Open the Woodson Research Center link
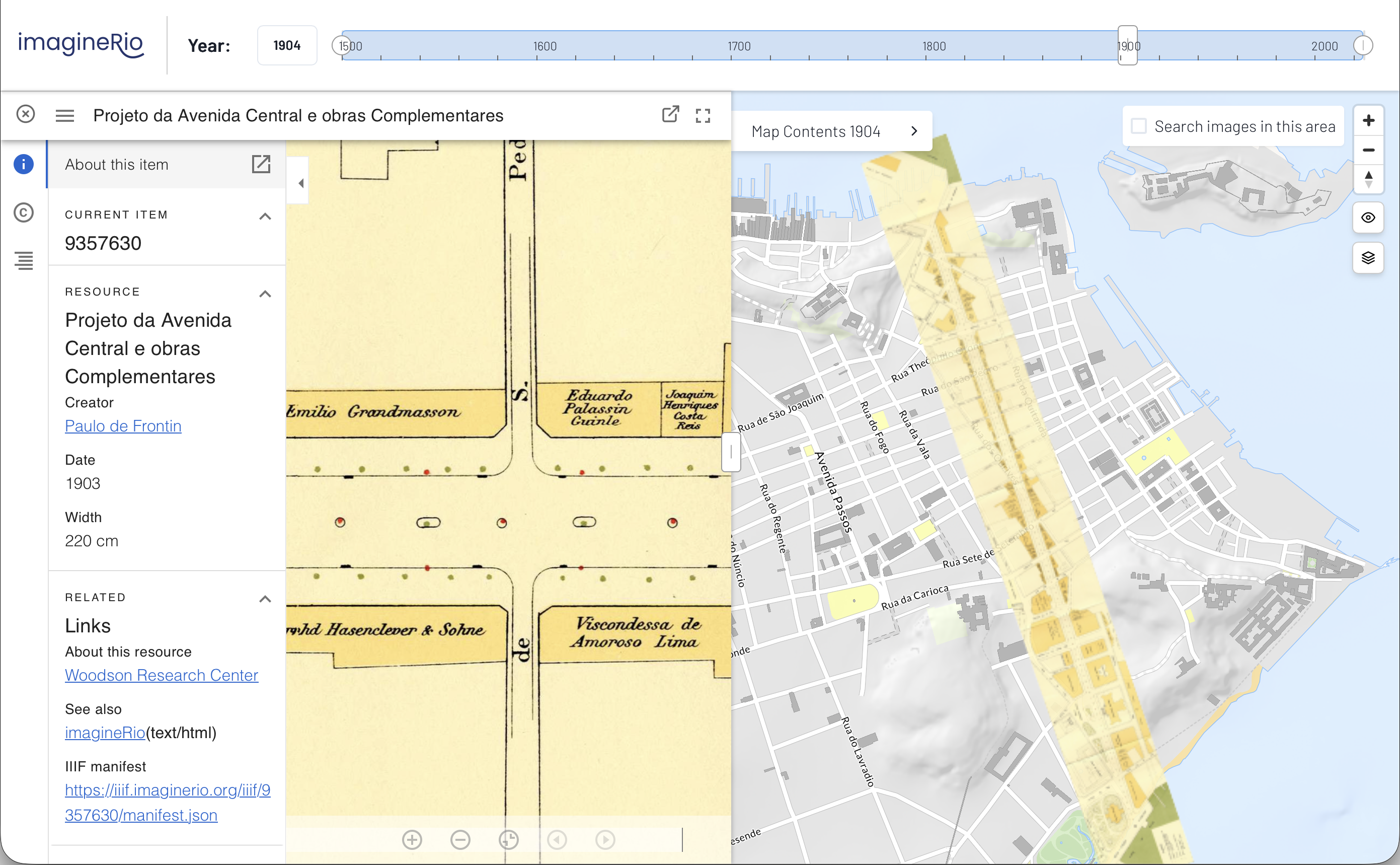The height and width of the screenshot is (865, 1400). pos(161,675)
